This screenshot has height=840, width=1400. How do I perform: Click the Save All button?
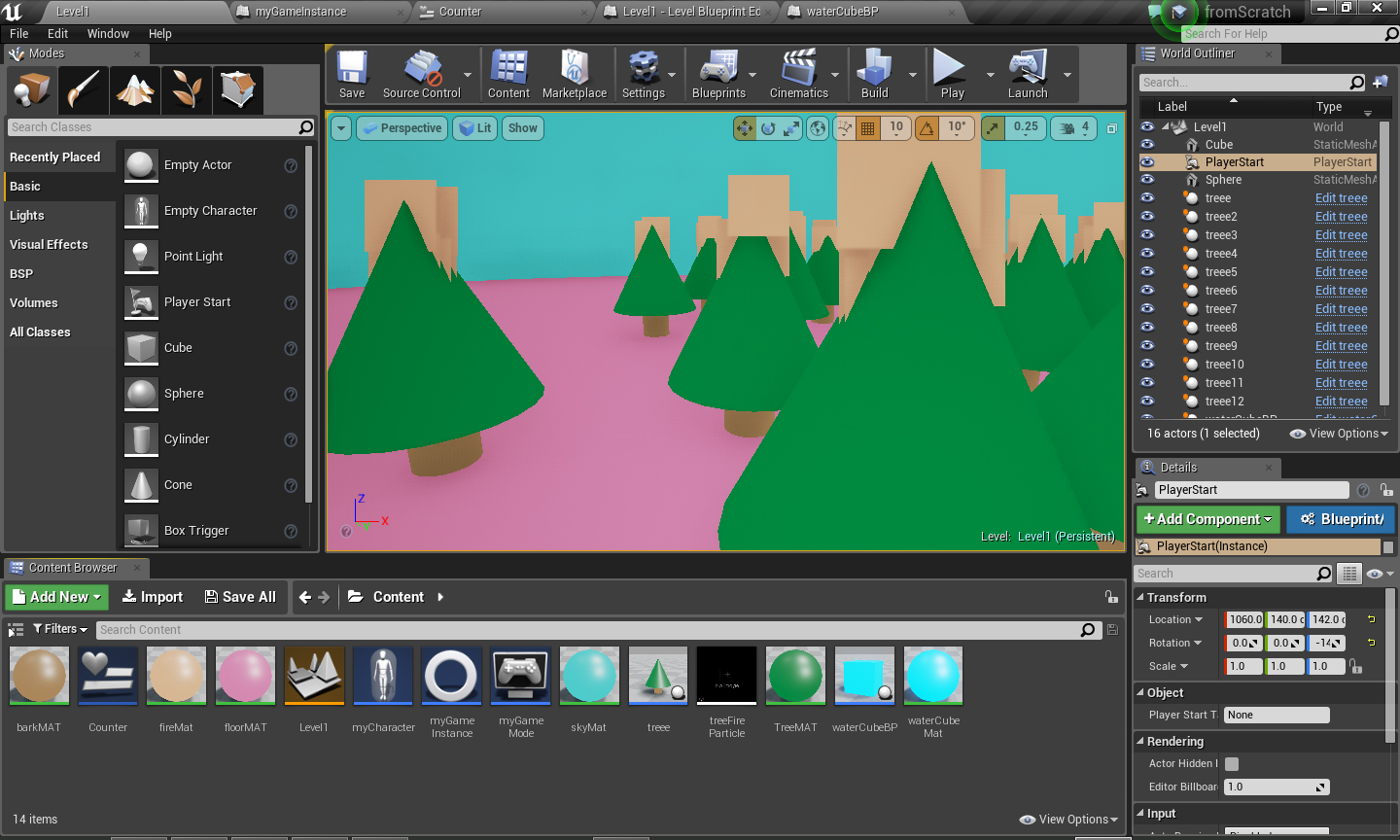click(240, 597)
